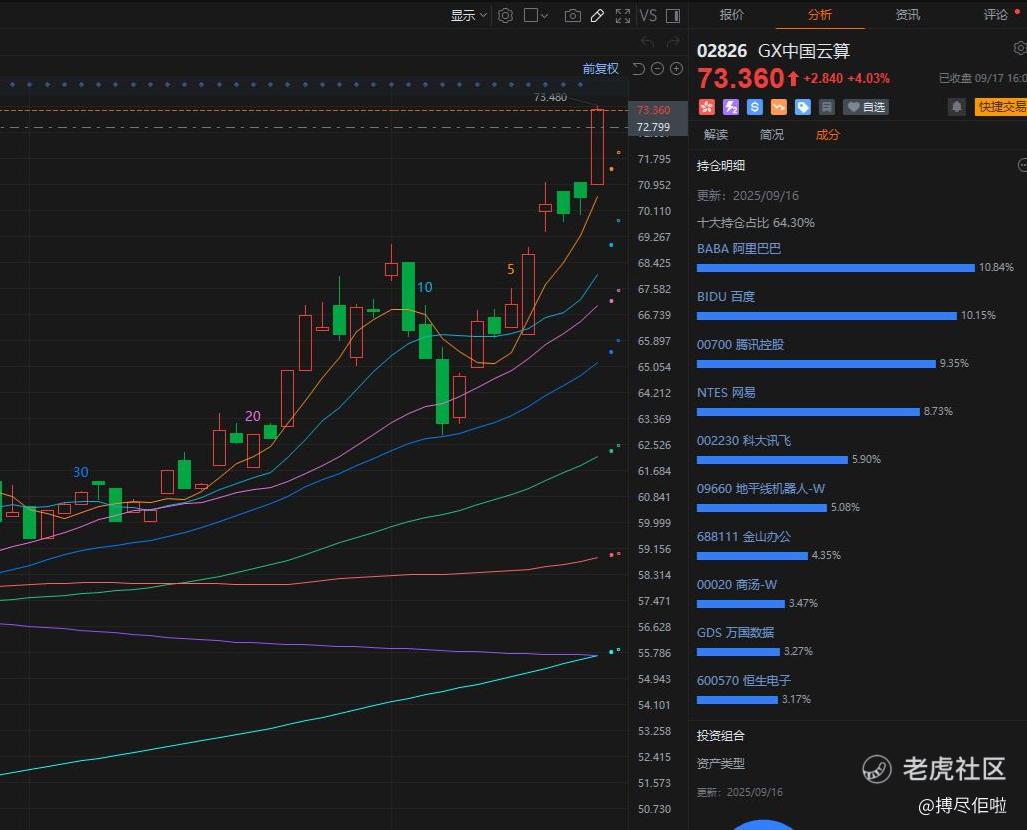Switch to the 分析 tab
The width and height of the screenshot is (1027, 830).
(819, 14)
